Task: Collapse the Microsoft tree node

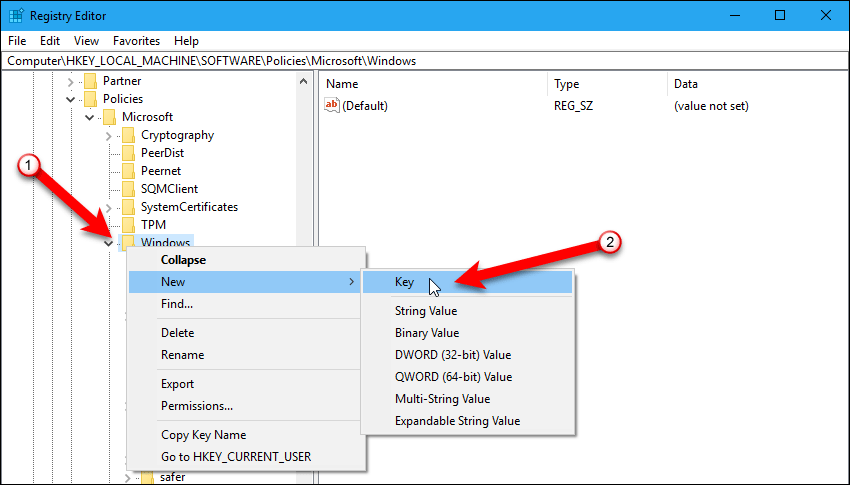Action: (89, 117)
